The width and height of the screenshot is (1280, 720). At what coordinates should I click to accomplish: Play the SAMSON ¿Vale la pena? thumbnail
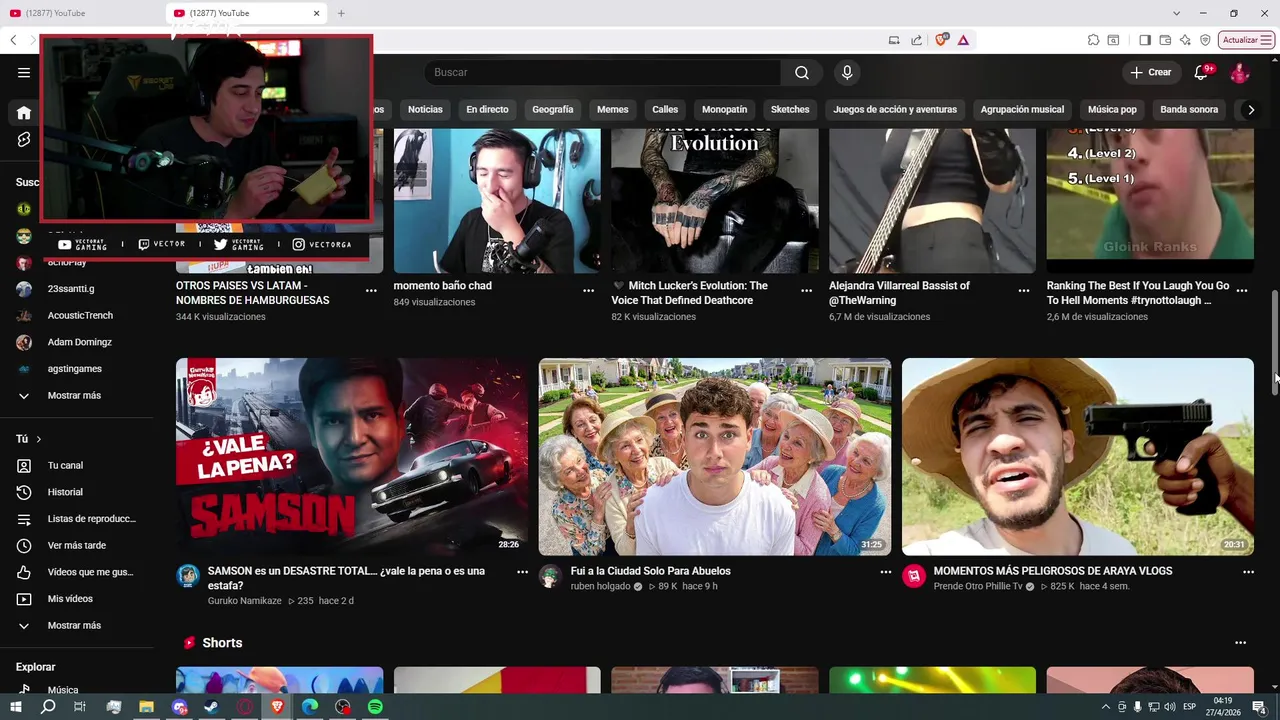tap(352, 456)
